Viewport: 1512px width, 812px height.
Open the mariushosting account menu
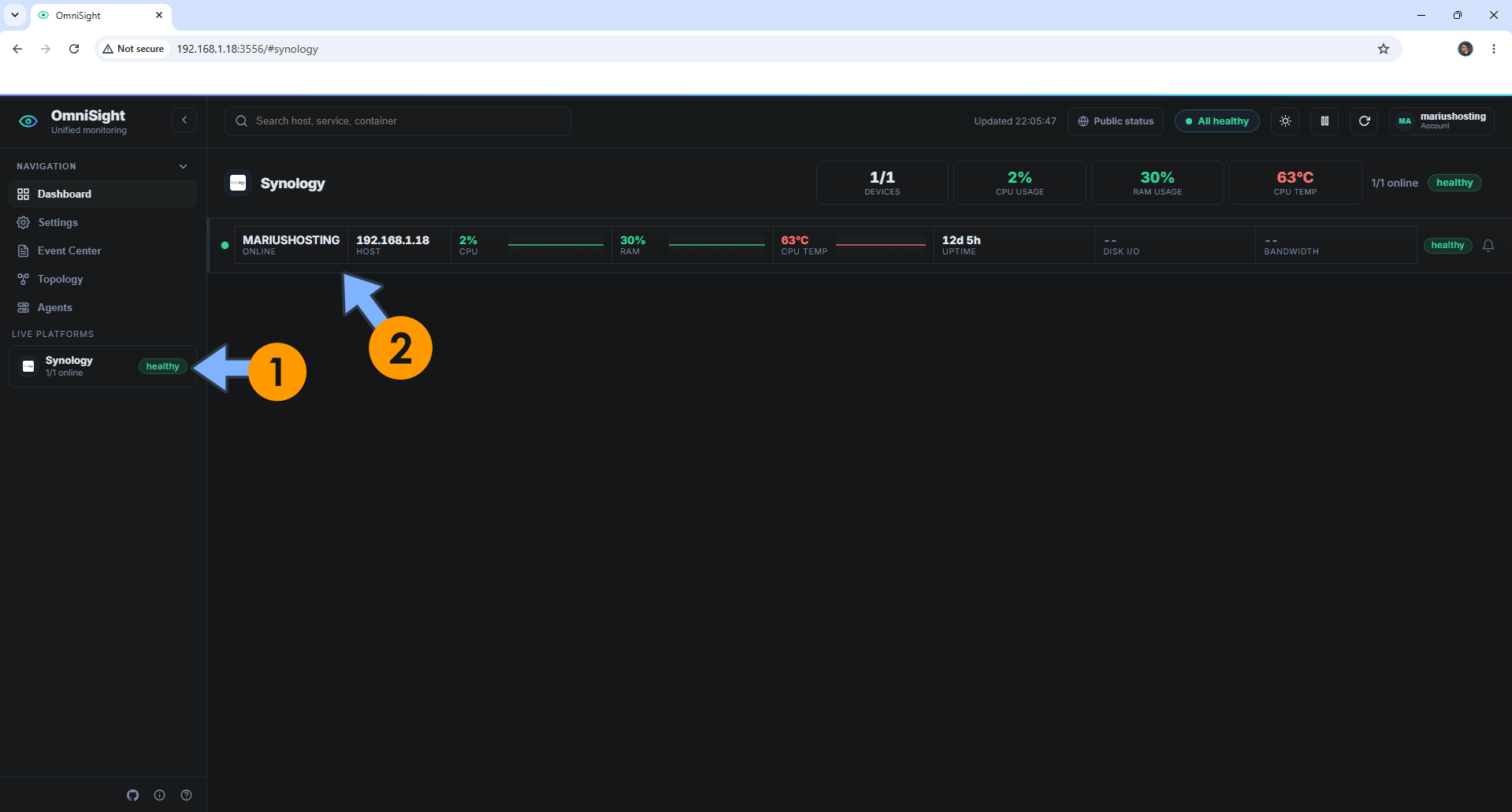click(x=1442, y=121)
